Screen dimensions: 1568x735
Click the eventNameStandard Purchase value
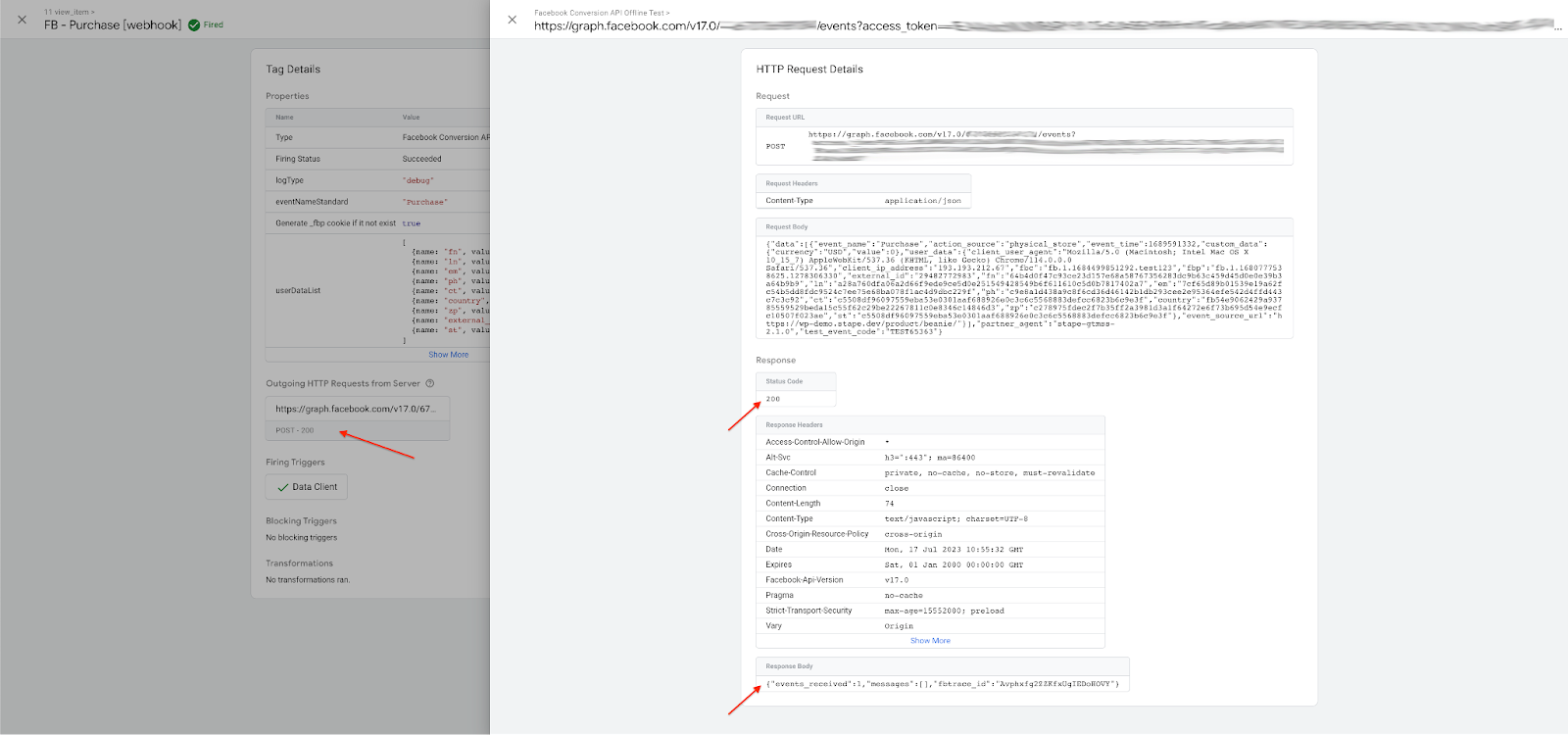pyautogui.click(x=424, y=202)
